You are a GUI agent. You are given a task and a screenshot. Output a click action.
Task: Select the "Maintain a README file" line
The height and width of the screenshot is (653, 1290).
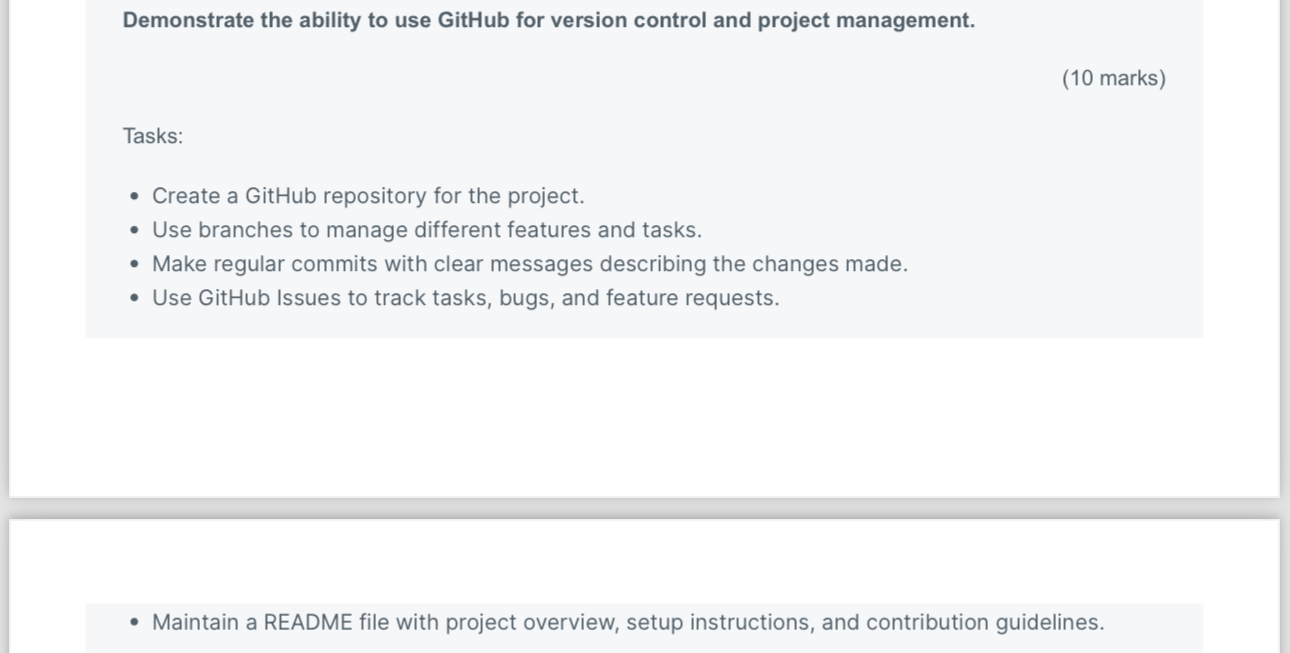[x=628, y=622]
